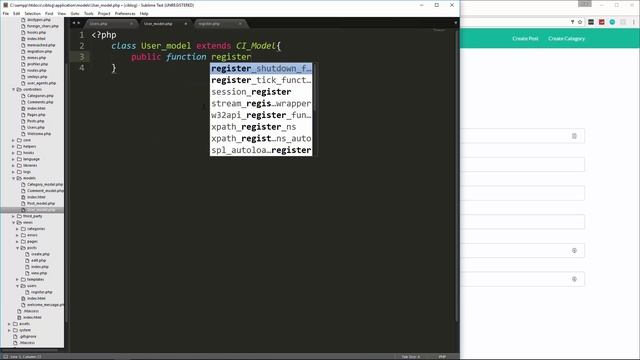
Task: Collapse the controllers folder in sidebar
Action: pos(13,89)
